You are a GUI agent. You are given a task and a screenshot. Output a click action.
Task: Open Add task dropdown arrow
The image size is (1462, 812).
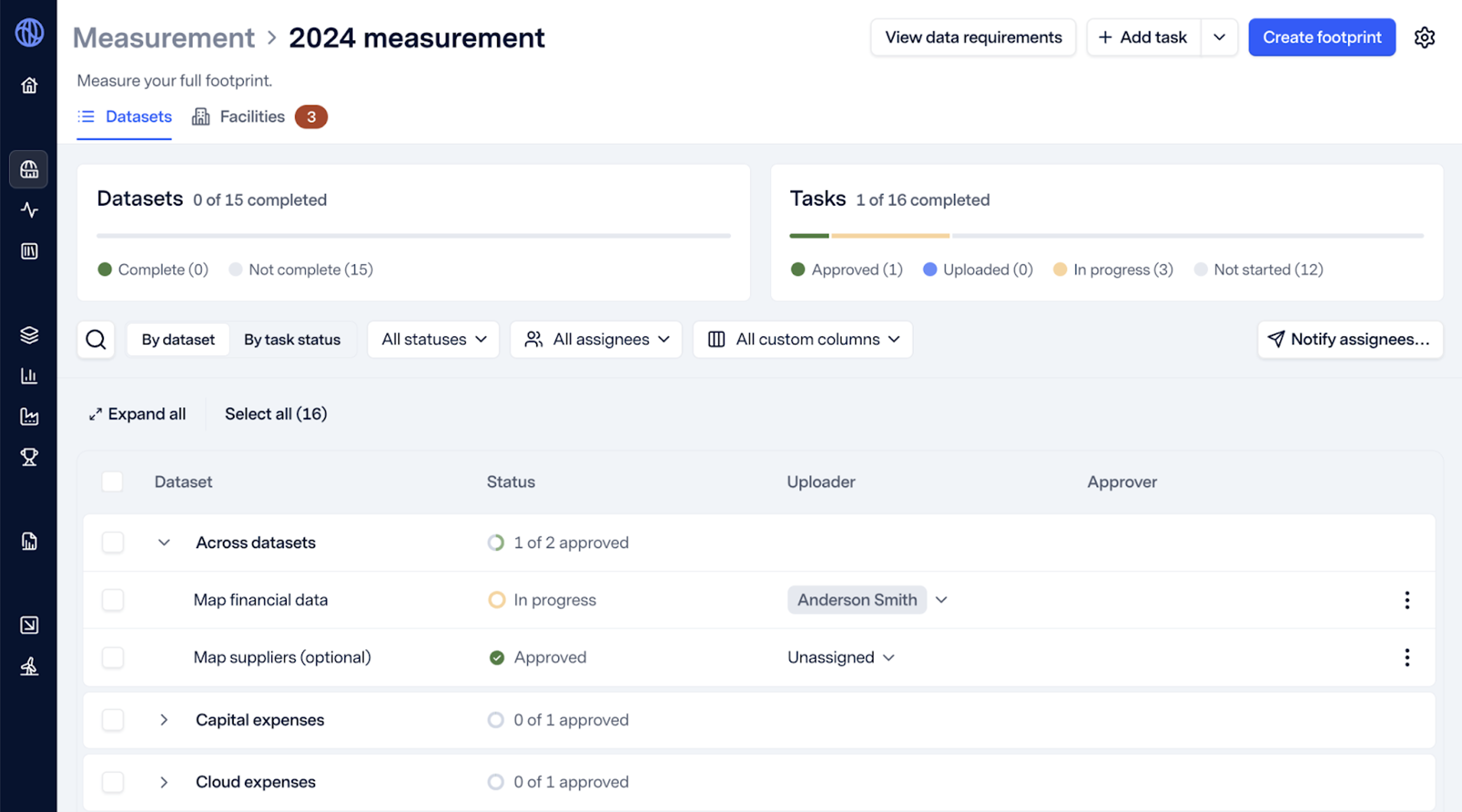(1219, 37)
